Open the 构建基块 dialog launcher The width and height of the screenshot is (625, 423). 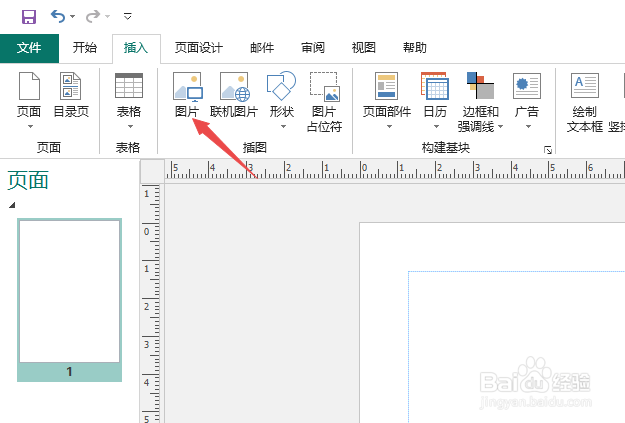548,150
